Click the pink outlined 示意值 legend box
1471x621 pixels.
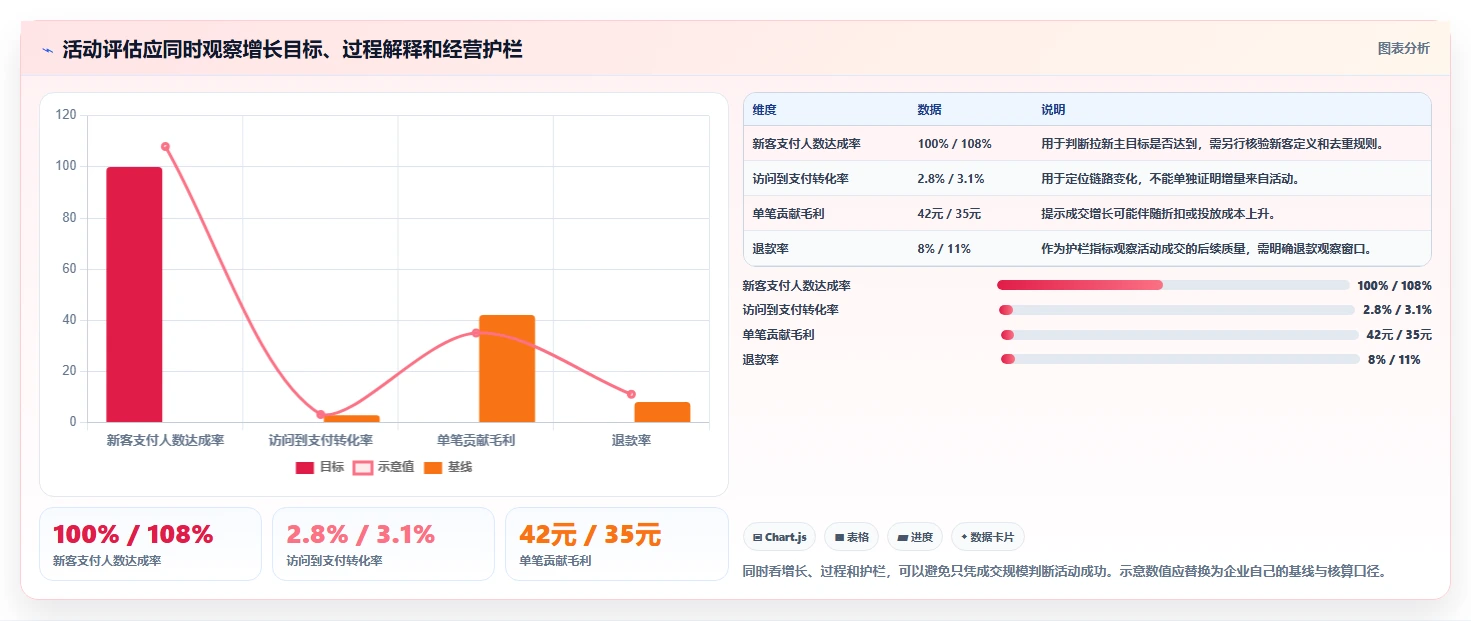tap(363, 467)
